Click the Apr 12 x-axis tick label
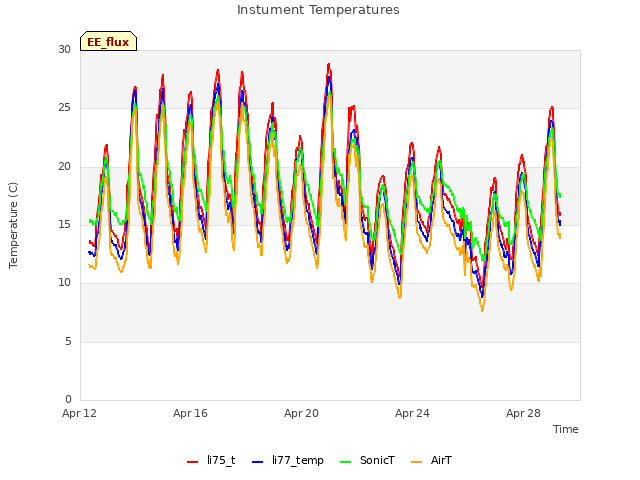This screenshot has width=640, height=480. (x=80, y=413)
